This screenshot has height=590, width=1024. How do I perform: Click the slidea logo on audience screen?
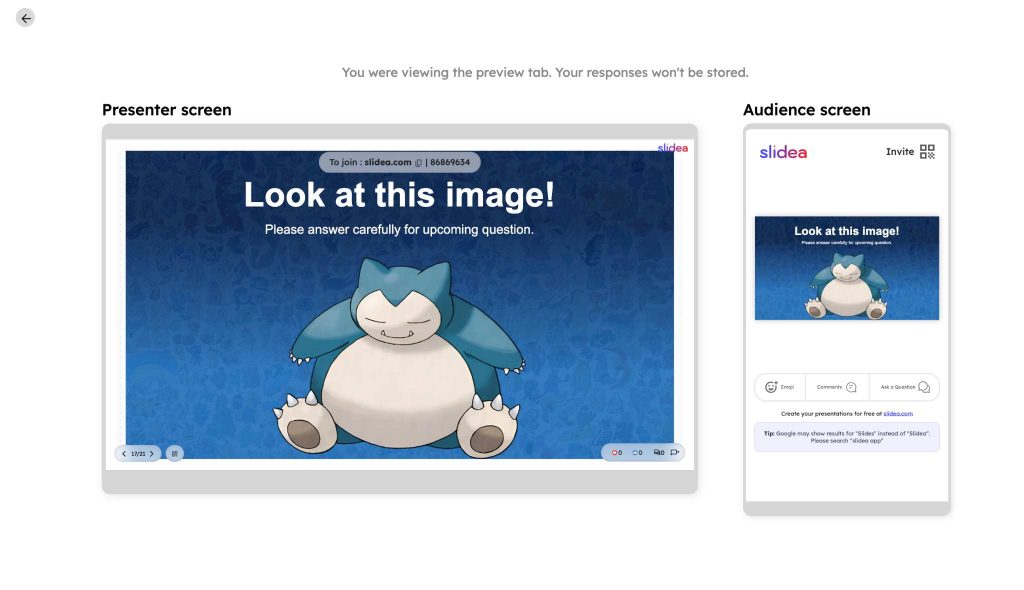[783, 152]
